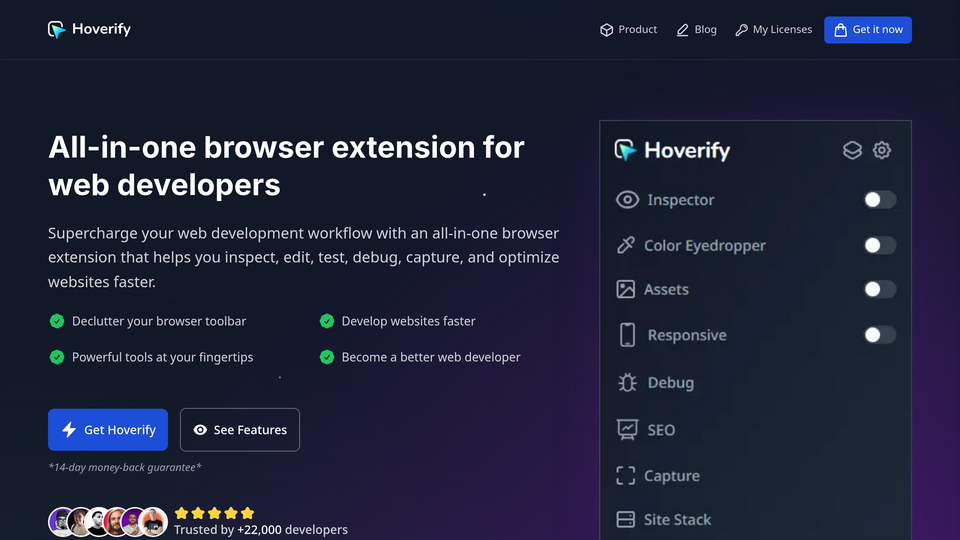Click the Debug bug icon
960x540 pixels.
628,383
